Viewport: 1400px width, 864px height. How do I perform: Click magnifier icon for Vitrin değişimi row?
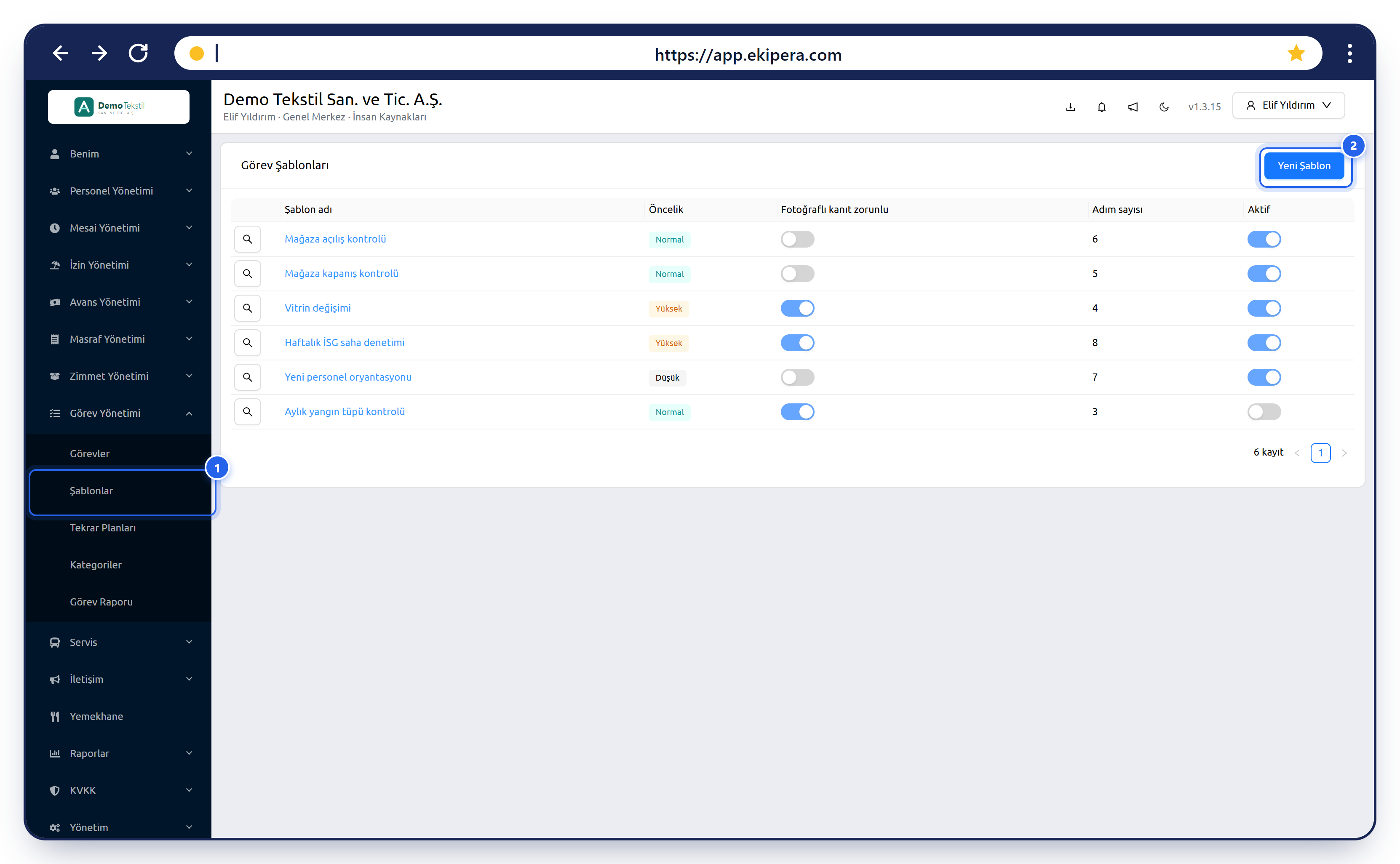pos(247,308)
